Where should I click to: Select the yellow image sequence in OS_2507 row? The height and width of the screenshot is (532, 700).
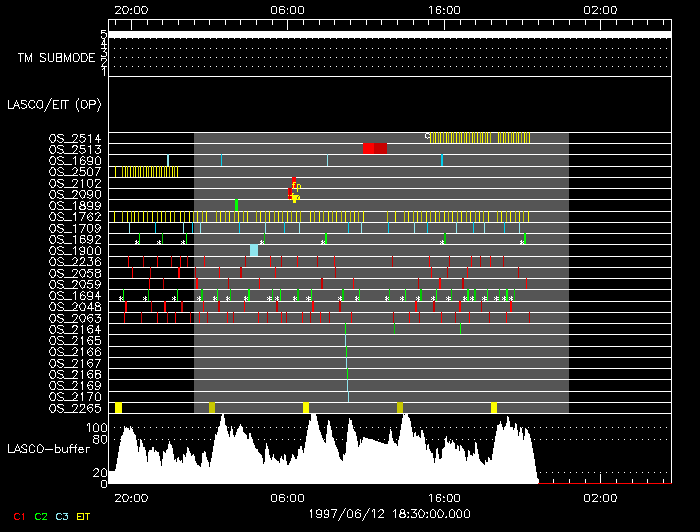pyautogui.click(x=147, y=171)
